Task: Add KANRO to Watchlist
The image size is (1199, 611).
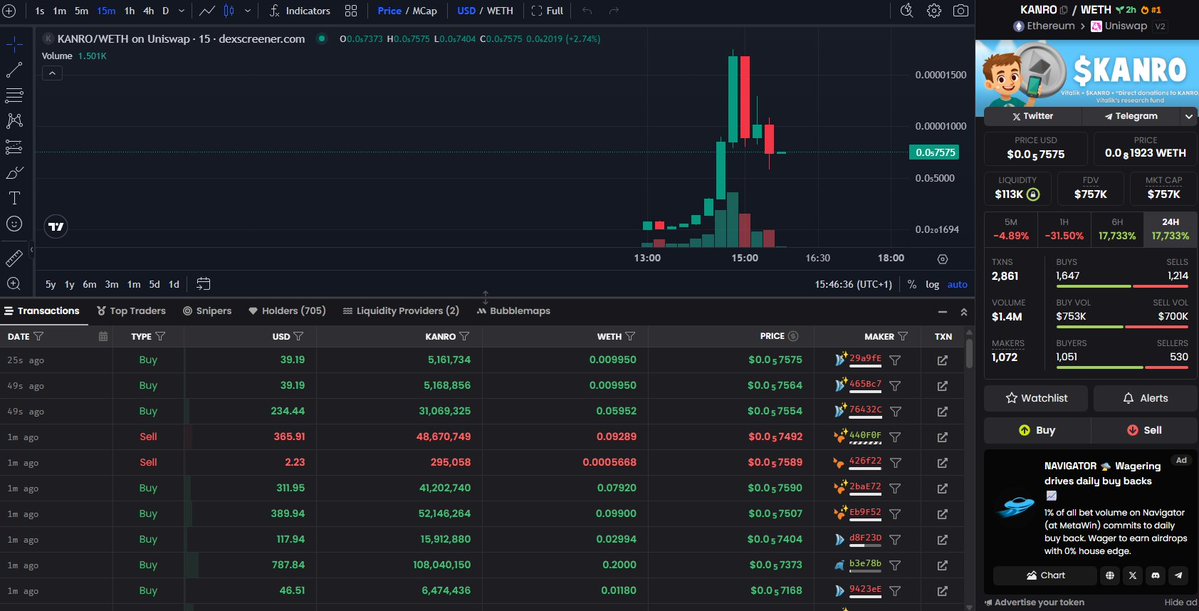Action: point(1036,398)
